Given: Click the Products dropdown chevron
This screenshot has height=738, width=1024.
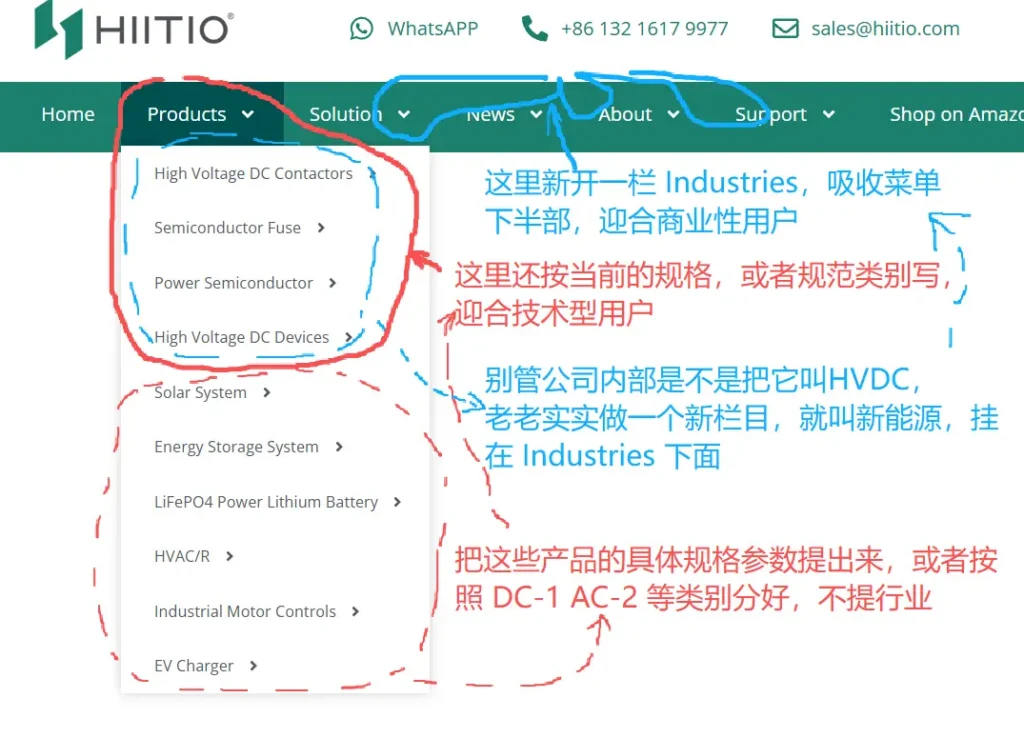Looking at the screenshot, I should point(248,114).
